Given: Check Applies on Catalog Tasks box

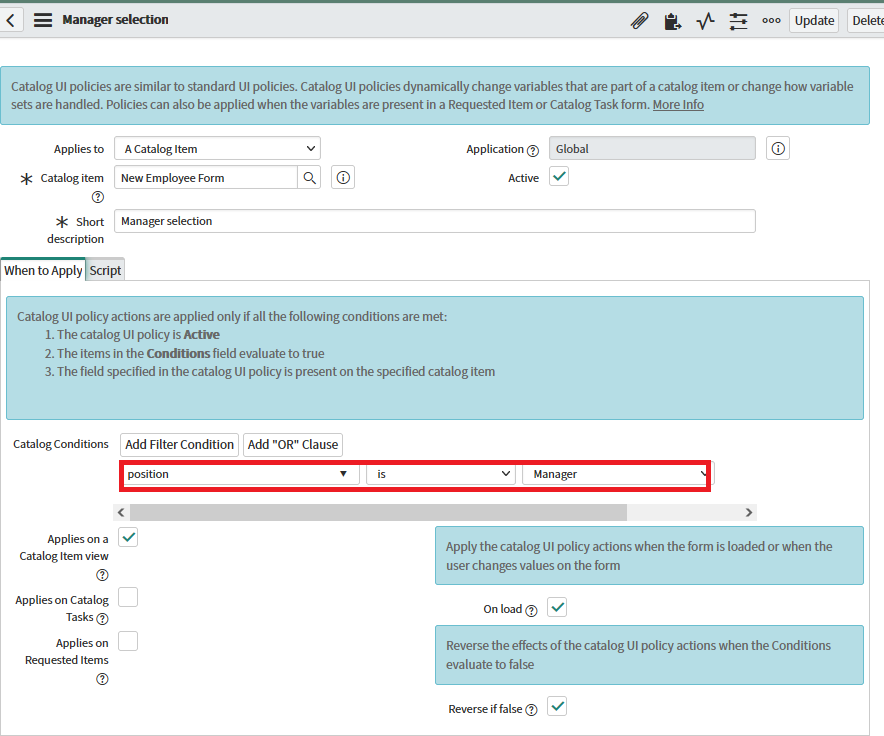Looking at the screenshot, I should [128, 597].
